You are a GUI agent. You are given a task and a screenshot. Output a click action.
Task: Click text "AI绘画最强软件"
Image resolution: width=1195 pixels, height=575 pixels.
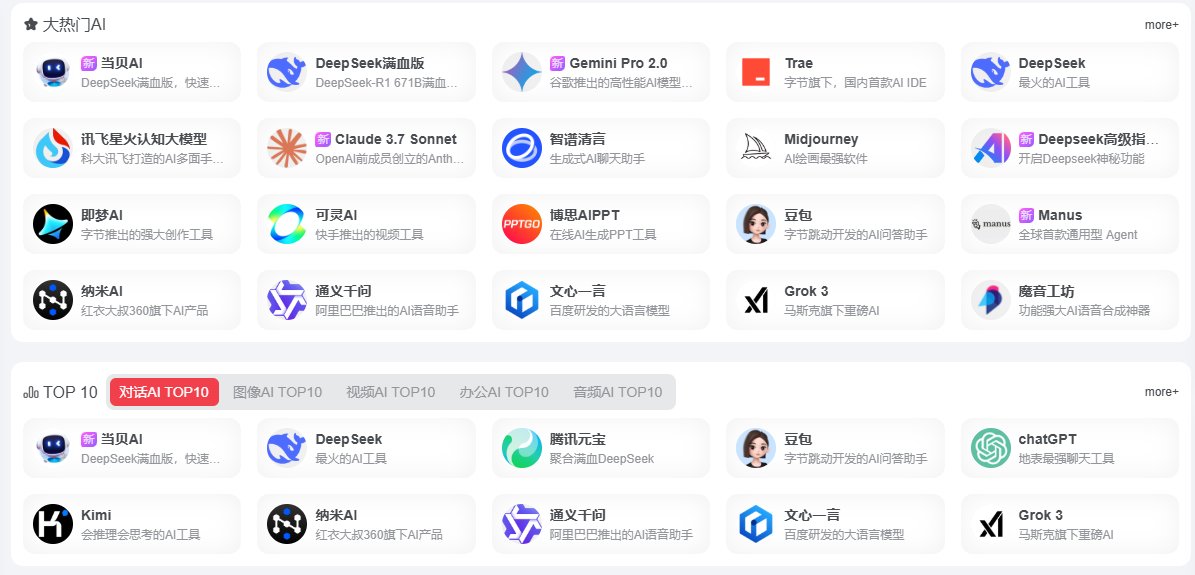pos(825,159)
